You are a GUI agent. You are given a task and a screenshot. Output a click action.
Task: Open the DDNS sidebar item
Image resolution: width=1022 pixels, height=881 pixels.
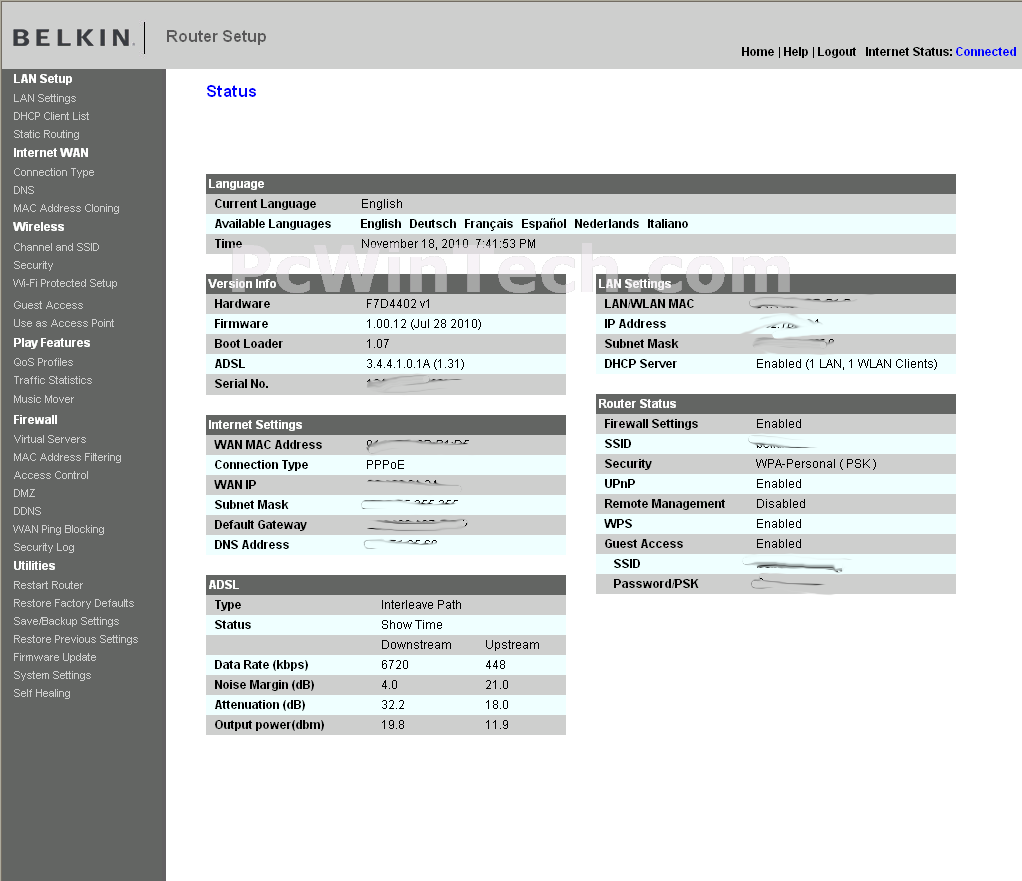(x=27, y=512)
